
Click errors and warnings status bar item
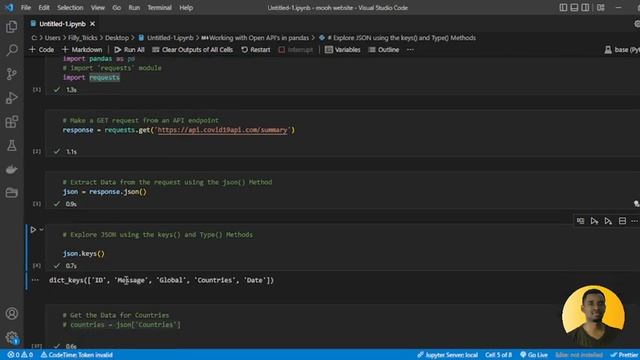pos(20,355)
